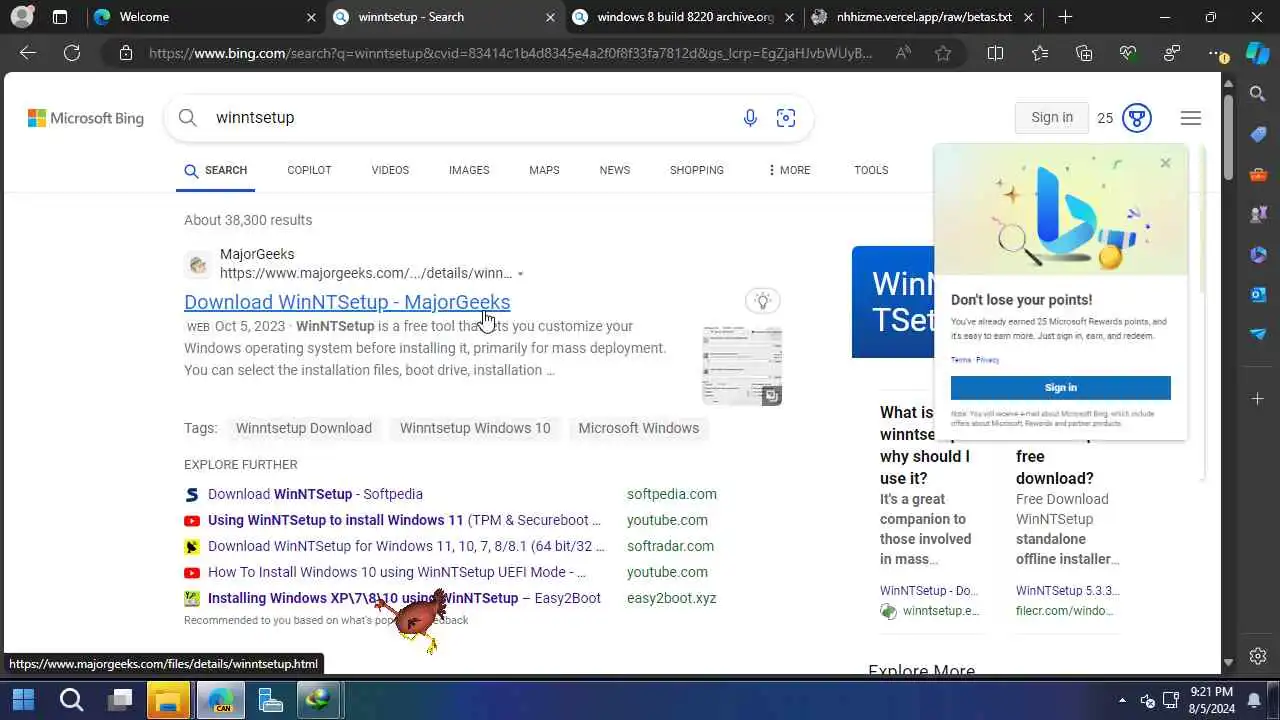
Task: Open Using WinNTSetup to install Windows 11 link
Action: tap(405, 520)
